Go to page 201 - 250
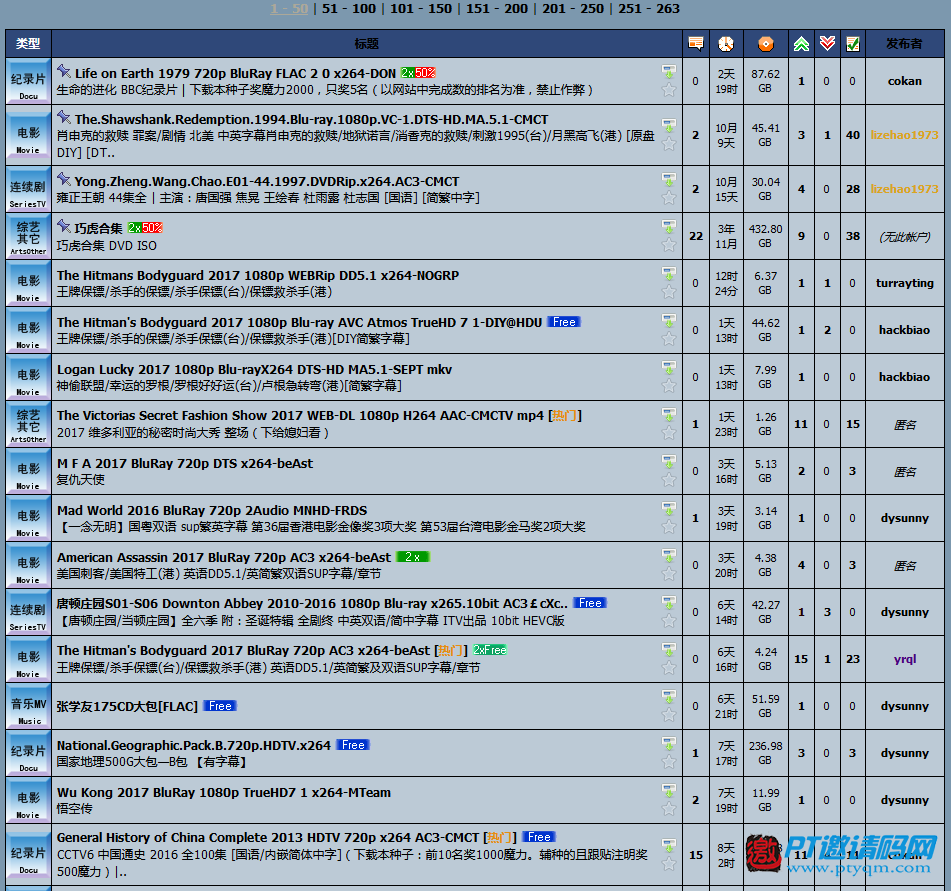The height and width of the screenshot is (891, 951). click(573, 8)
